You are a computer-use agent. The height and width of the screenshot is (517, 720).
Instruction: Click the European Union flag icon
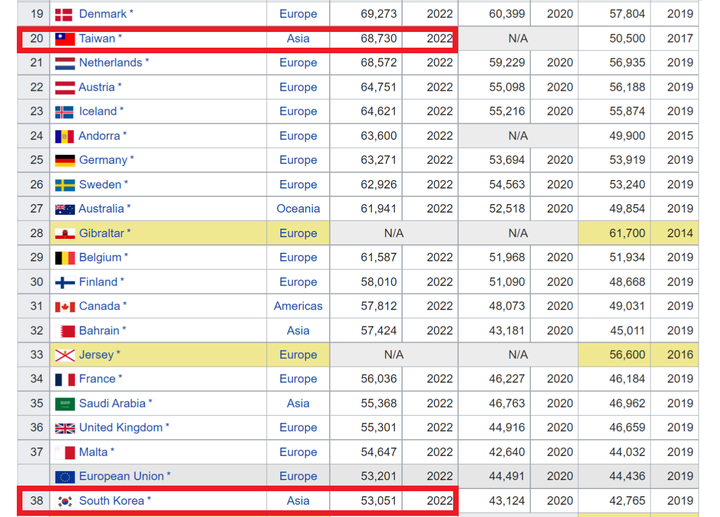(65, 477)
